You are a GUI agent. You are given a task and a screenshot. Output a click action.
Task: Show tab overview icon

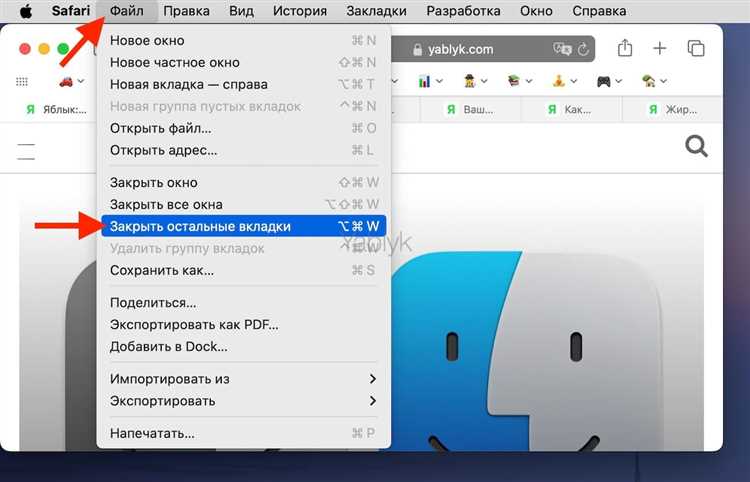pyautogui.click(x=696, y=48)
